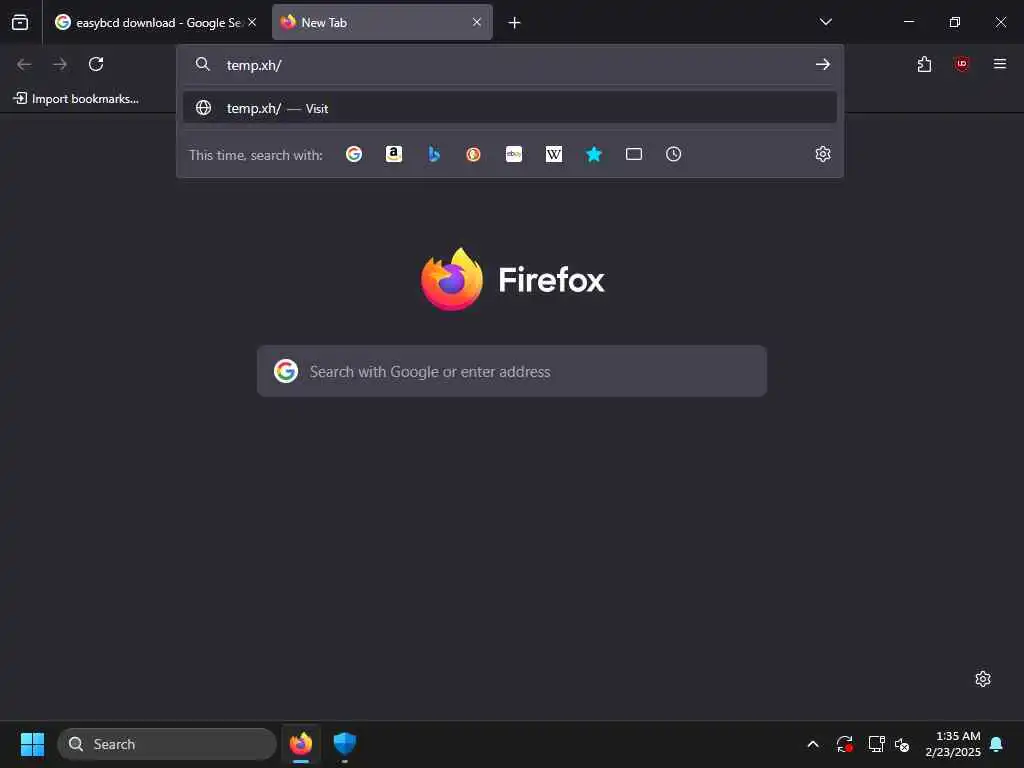
Task: Search this time with Google
Action: [354, 154]
